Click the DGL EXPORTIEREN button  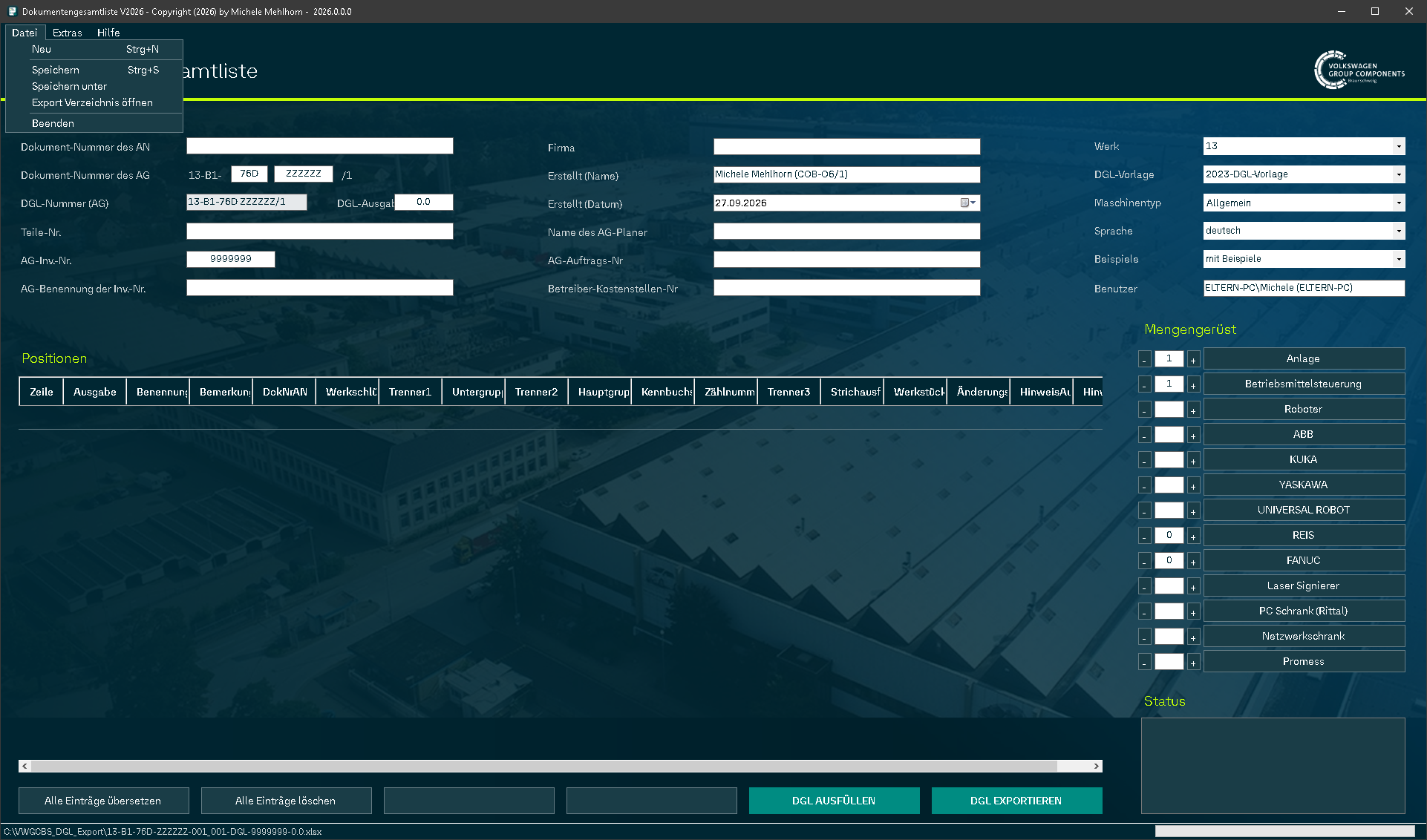tap(1016, 801)
